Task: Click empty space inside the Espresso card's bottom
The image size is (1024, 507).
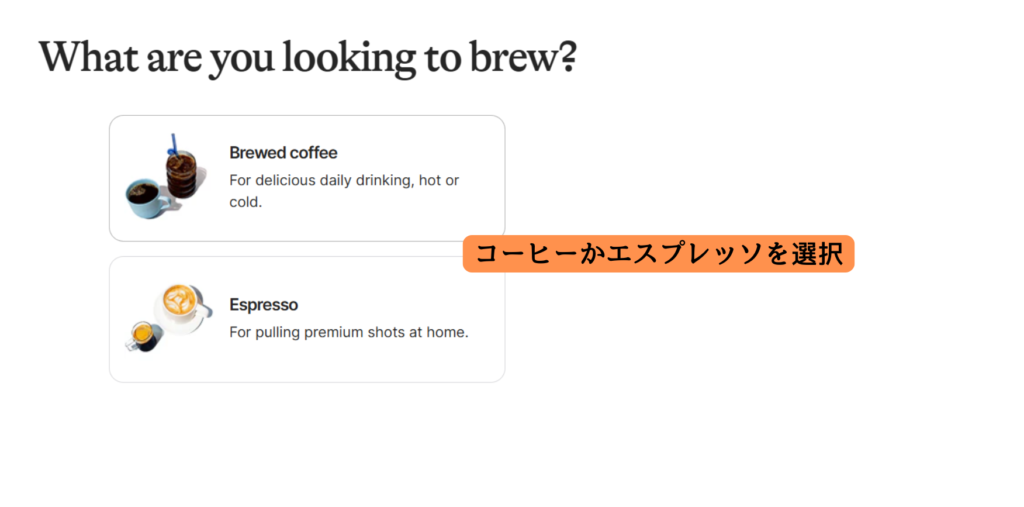Action: click(307, 366)
